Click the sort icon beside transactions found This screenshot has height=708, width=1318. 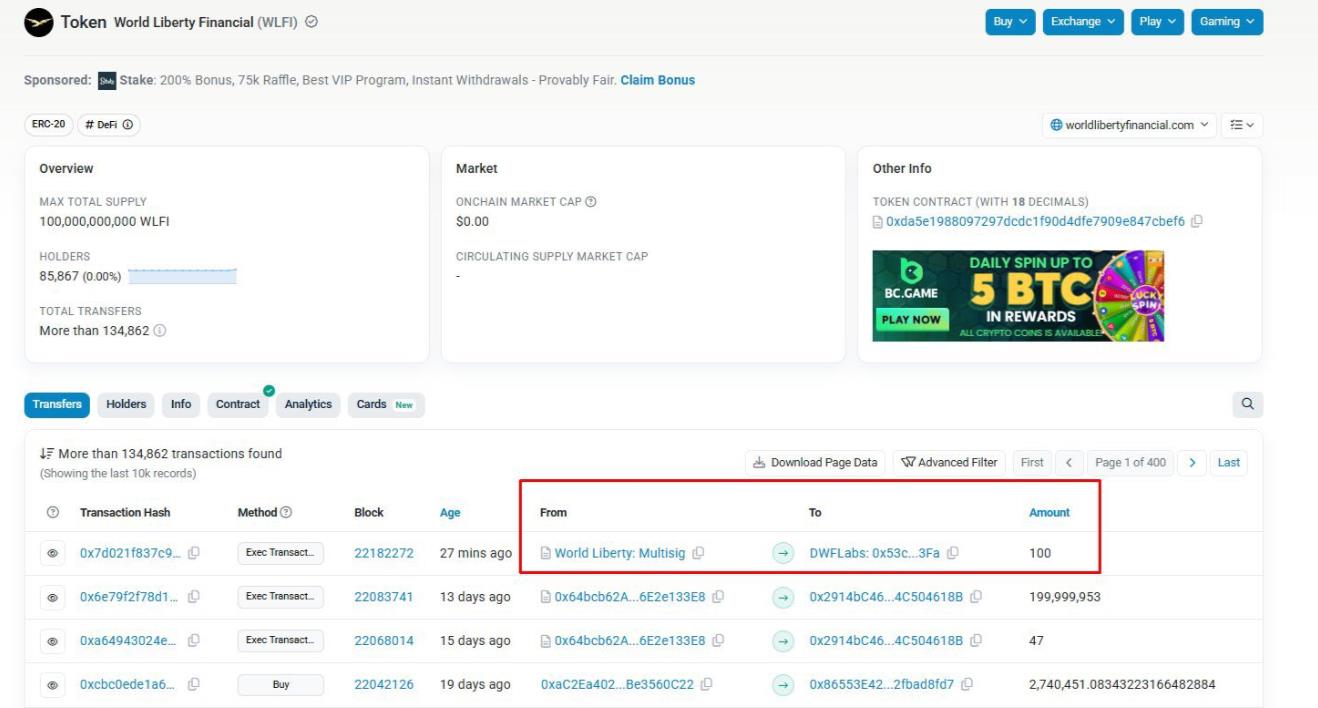pyautogui.click(x=46, y=454)
